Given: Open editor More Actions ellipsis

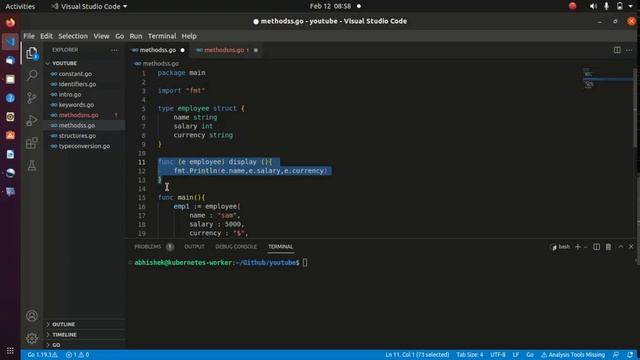Looking at the screenshot, I should pyautogui.click(x=629, y=50).
